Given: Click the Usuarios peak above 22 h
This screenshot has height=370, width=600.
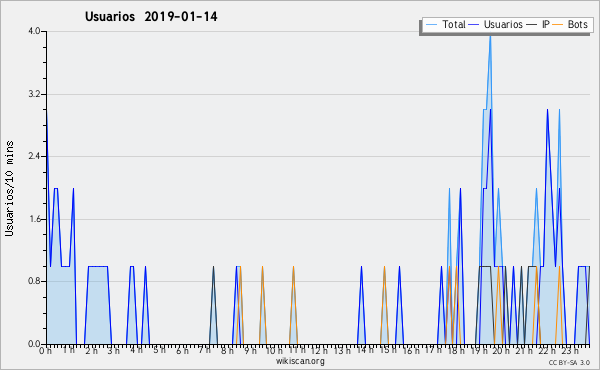Looking at the screenshot, I should [548, 110].
